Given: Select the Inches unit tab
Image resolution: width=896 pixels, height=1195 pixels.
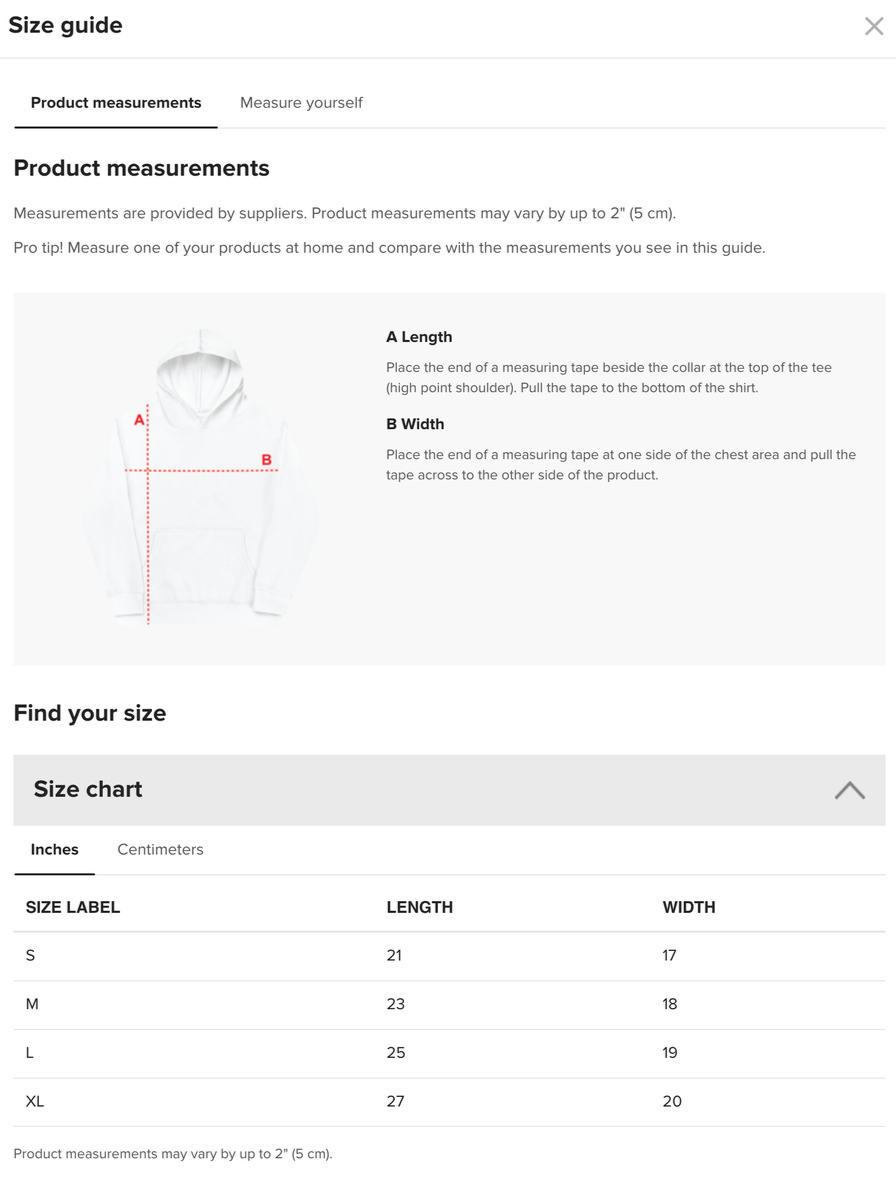Looking at the screenshot, I should [x=54, y=850].
